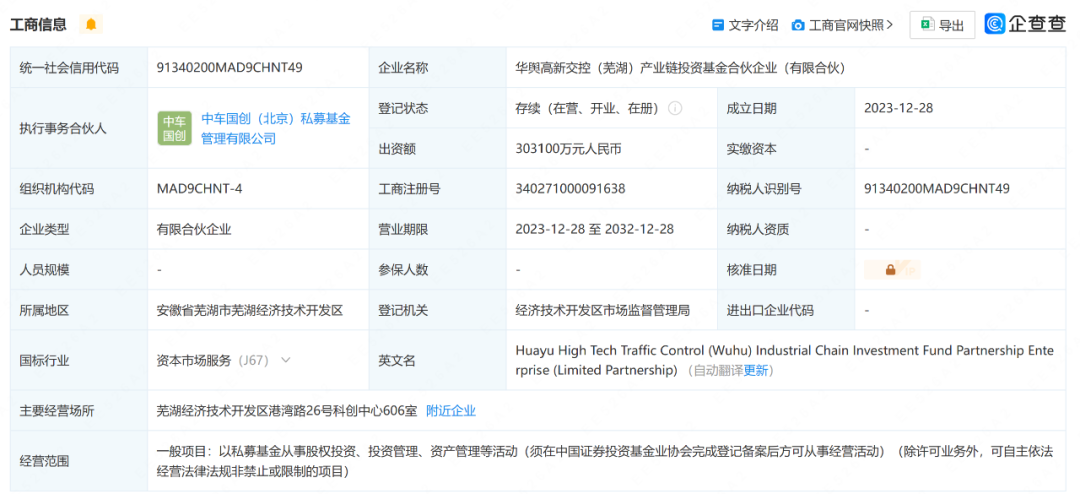
Task: Click the 303100万元人民币 capital value
Action: (x=569, y=149)
